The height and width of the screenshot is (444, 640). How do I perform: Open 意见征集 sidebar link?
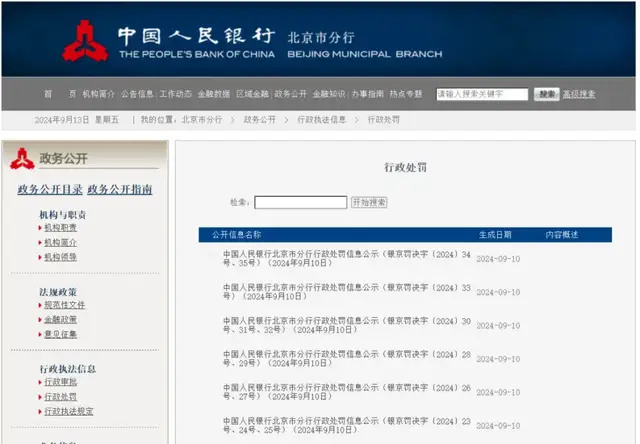coord(60,334)
